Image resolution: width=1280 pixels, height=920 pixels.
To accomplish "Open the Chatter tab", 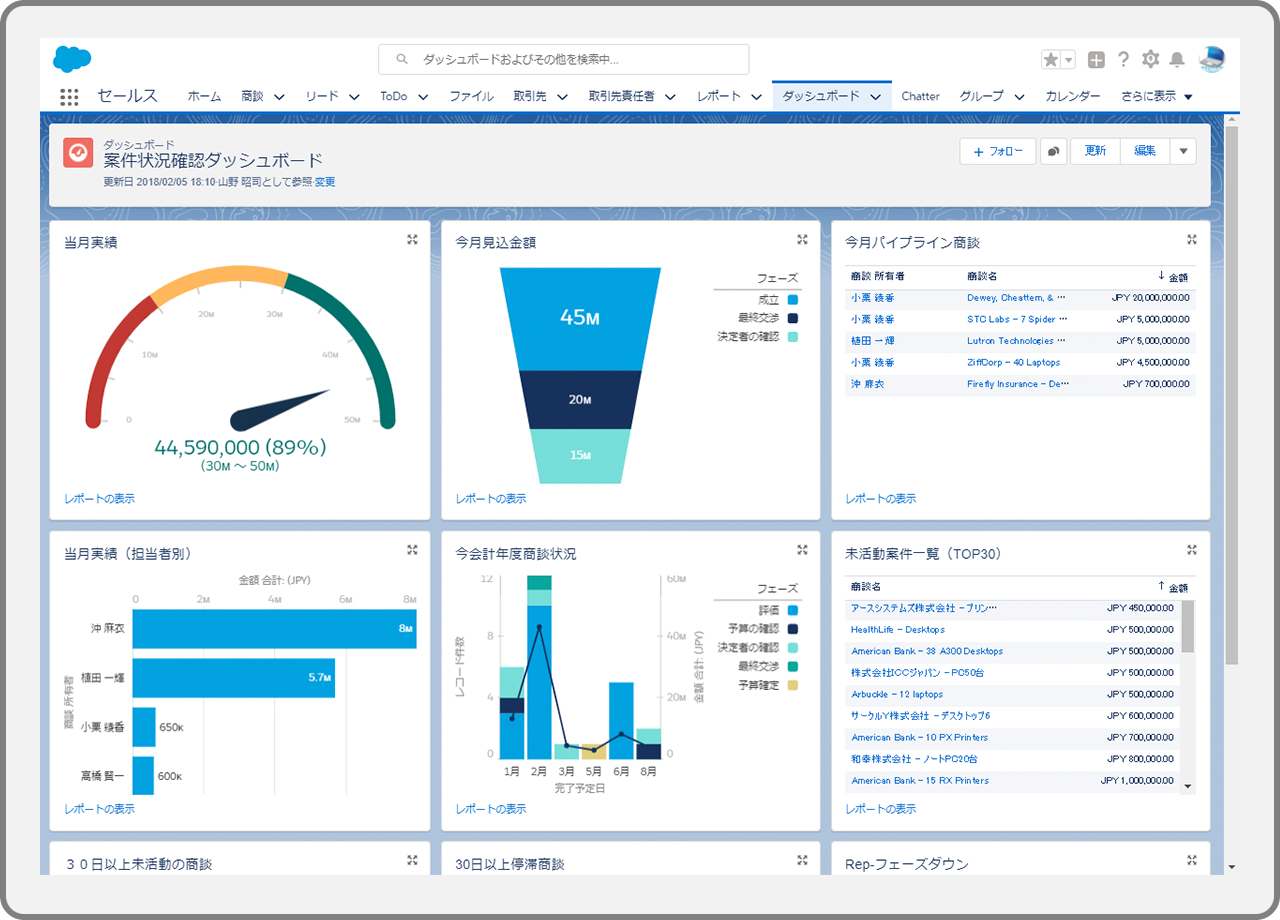I will (920, 97).
